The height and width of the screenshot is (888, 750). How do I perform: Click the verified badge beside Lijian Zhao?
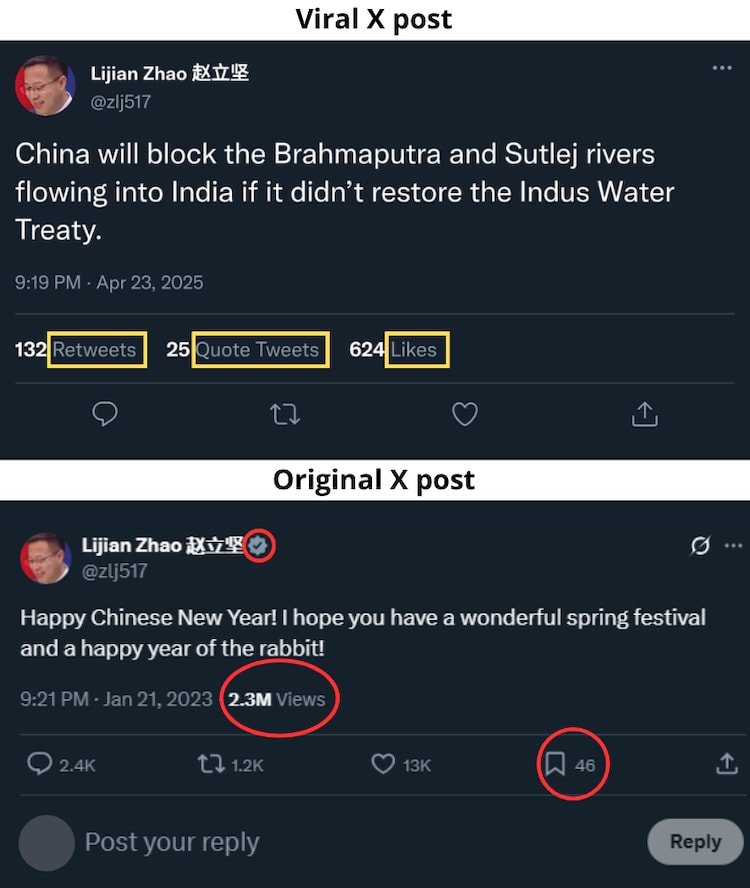coord(259,546)
